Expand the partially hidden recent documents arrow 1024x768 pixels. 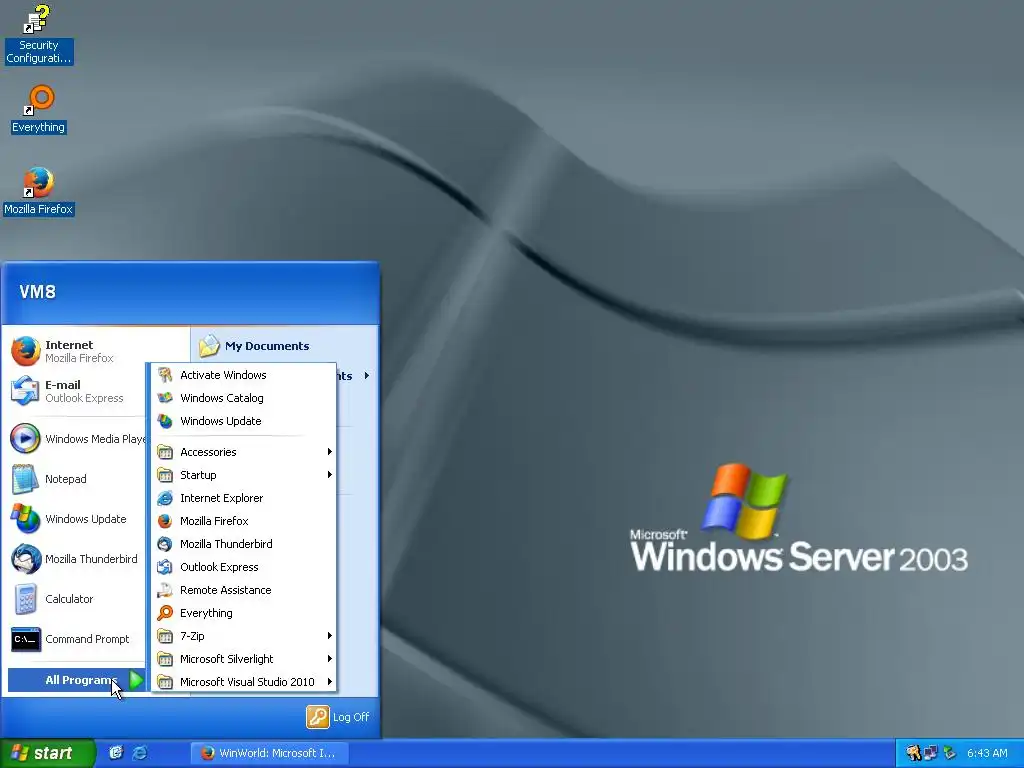[366, 376]
